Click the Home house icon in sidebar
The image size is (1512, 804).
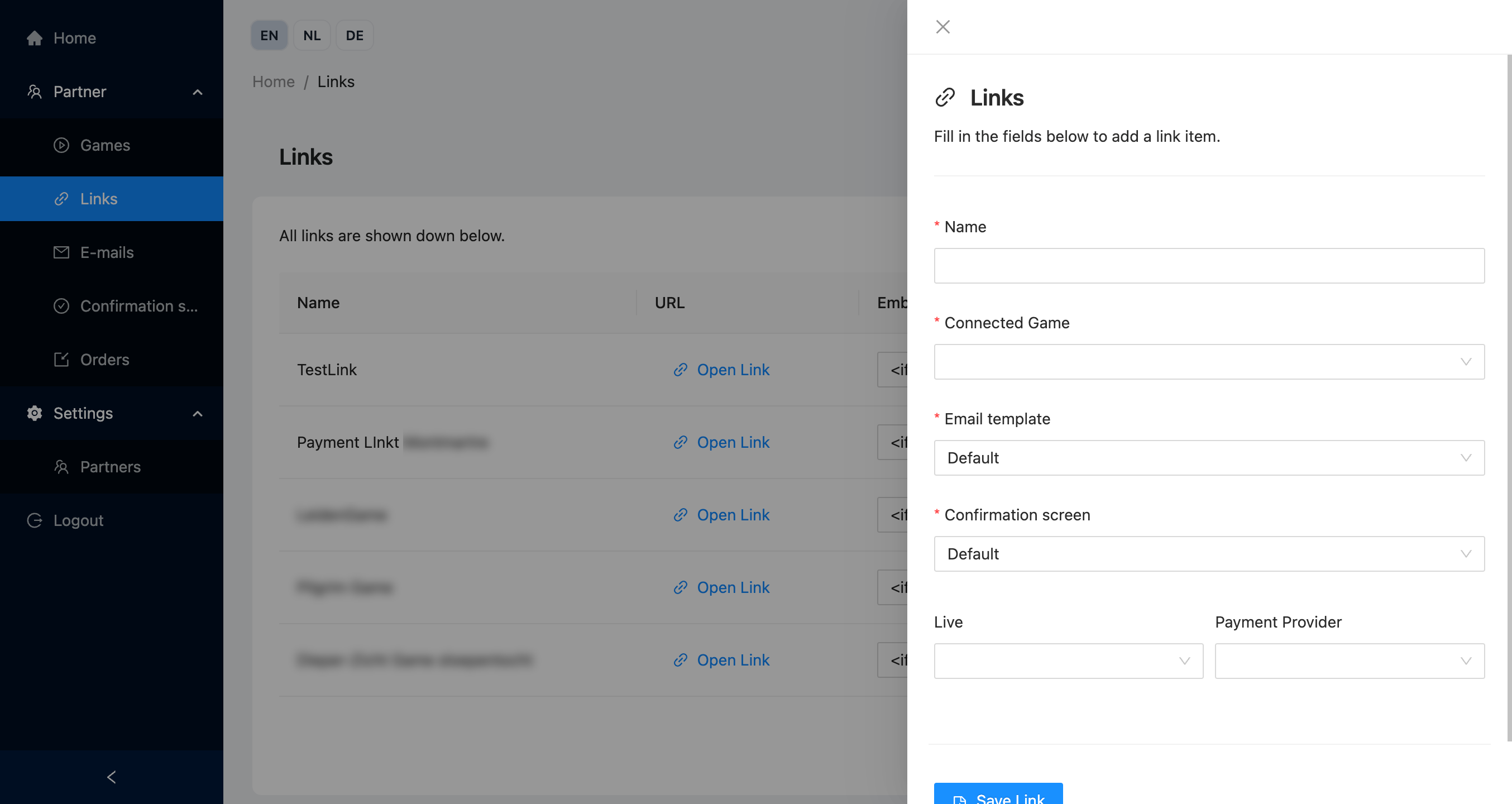[x=35, y=38]
